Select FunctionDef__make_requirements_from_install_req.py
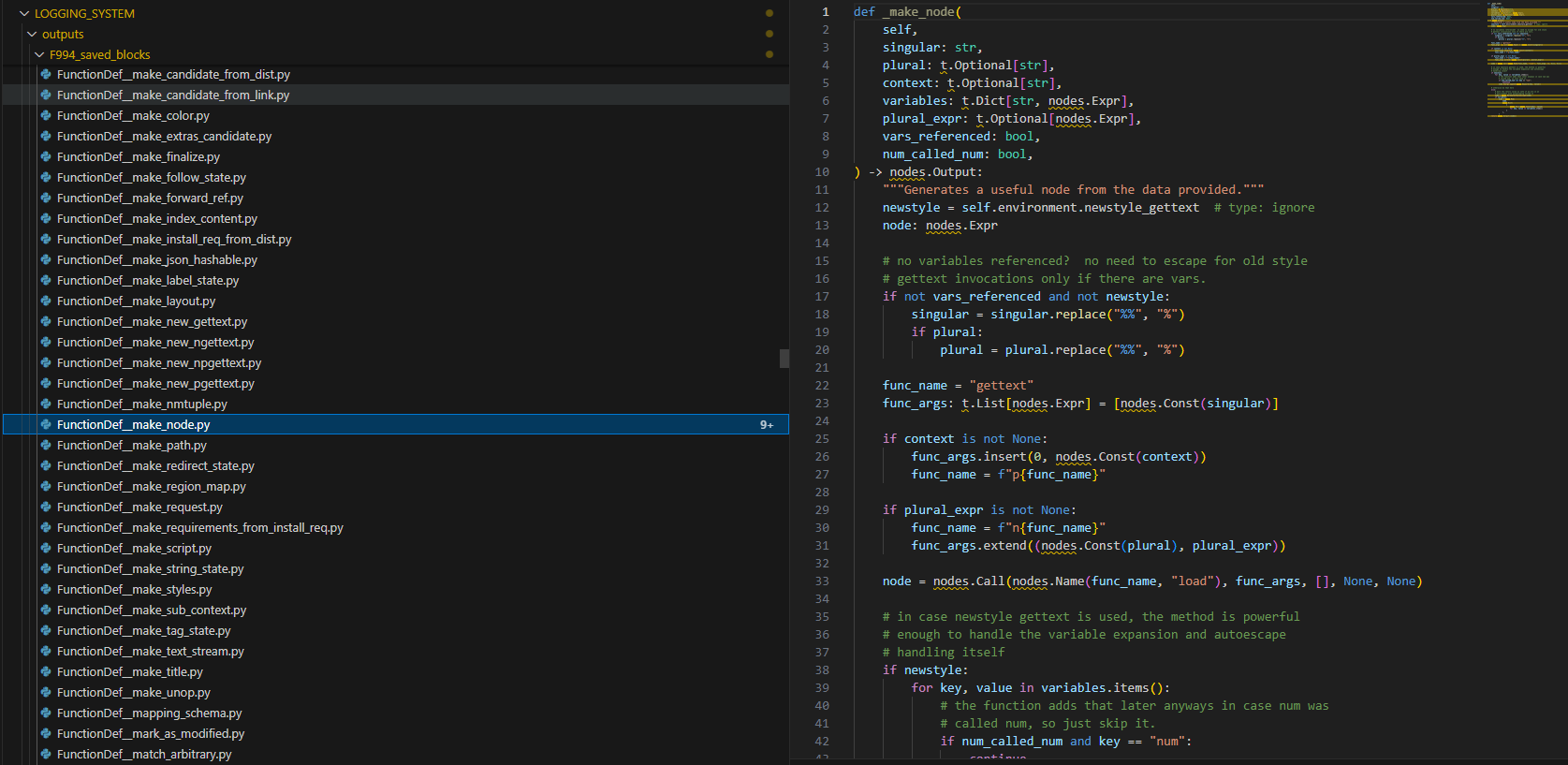Viewport: 1568px width, 765px height. (x=199, y=528)
